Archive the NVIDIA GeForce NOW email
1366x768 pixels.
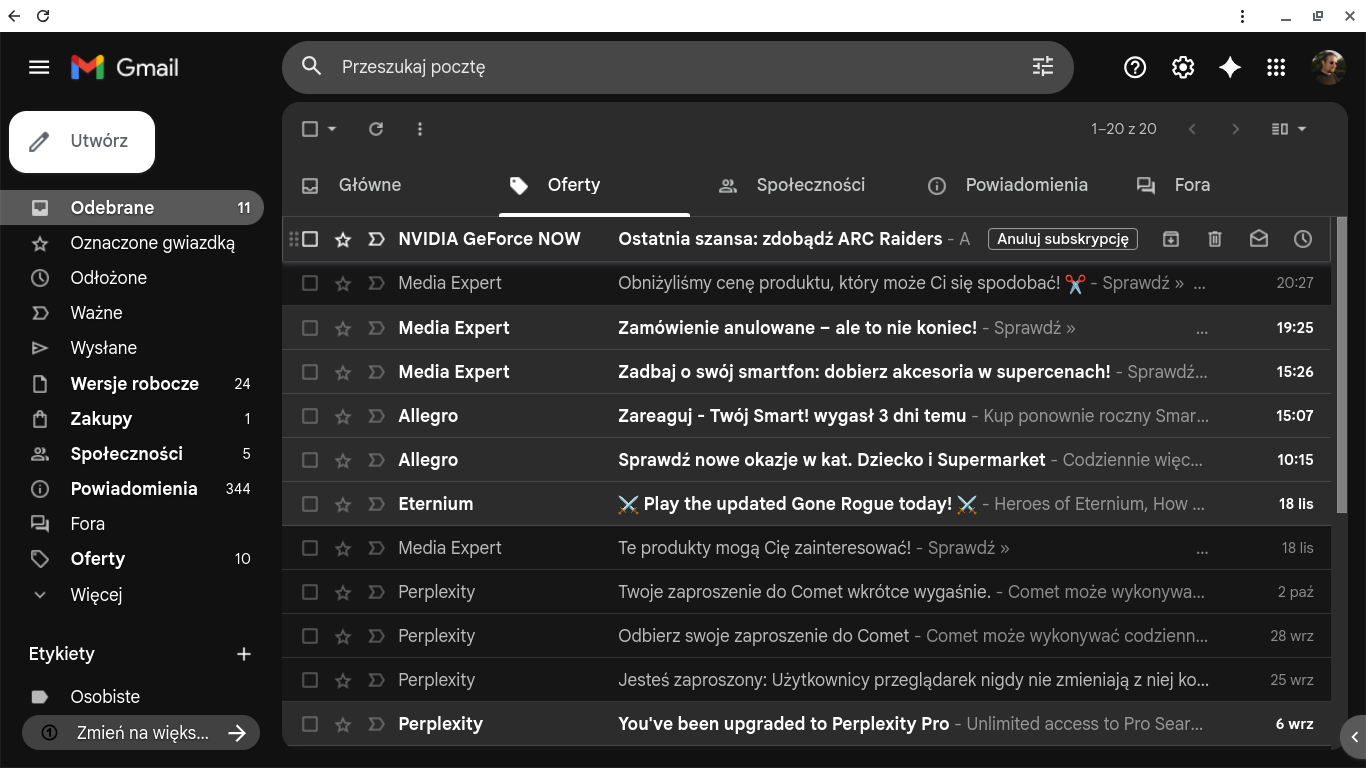[1170, 239]
